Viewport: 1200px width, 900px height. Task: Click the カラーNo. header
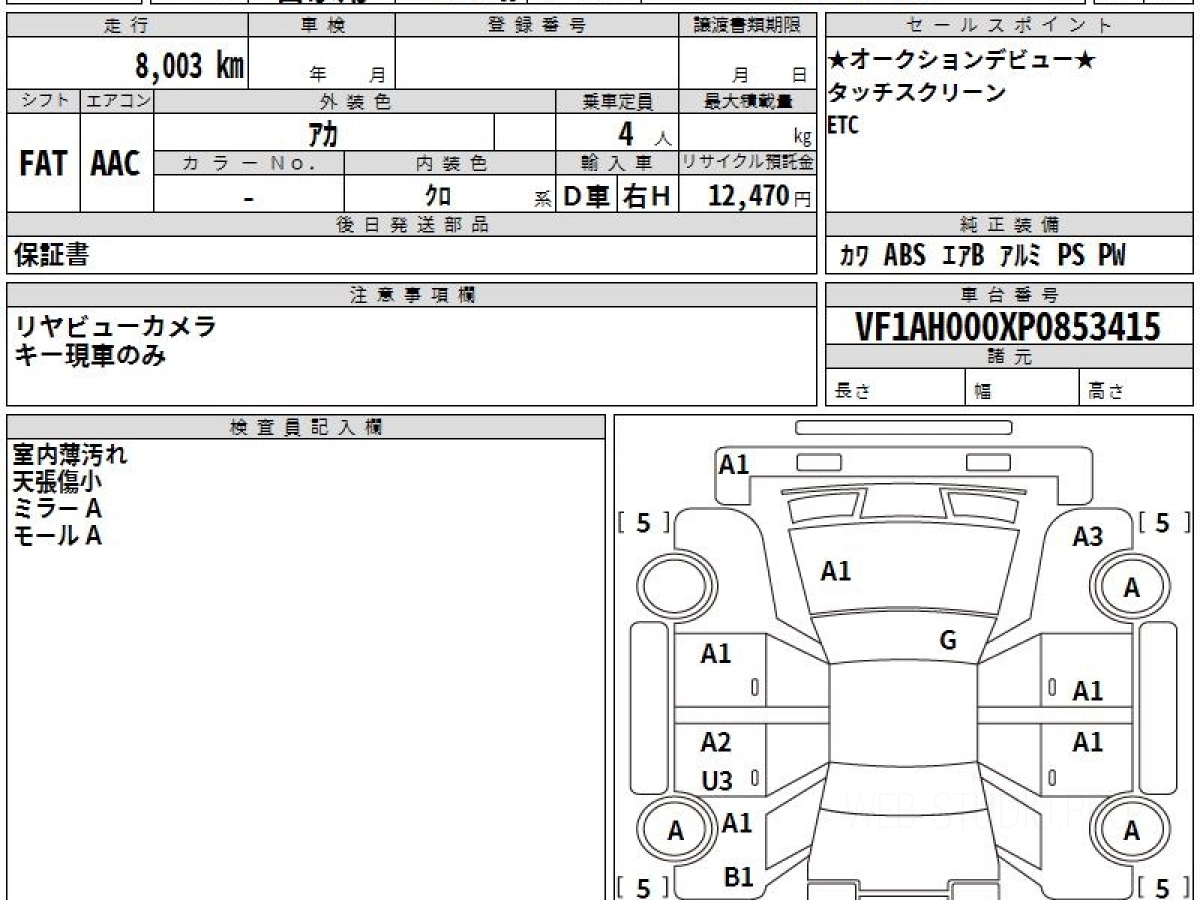250,162
